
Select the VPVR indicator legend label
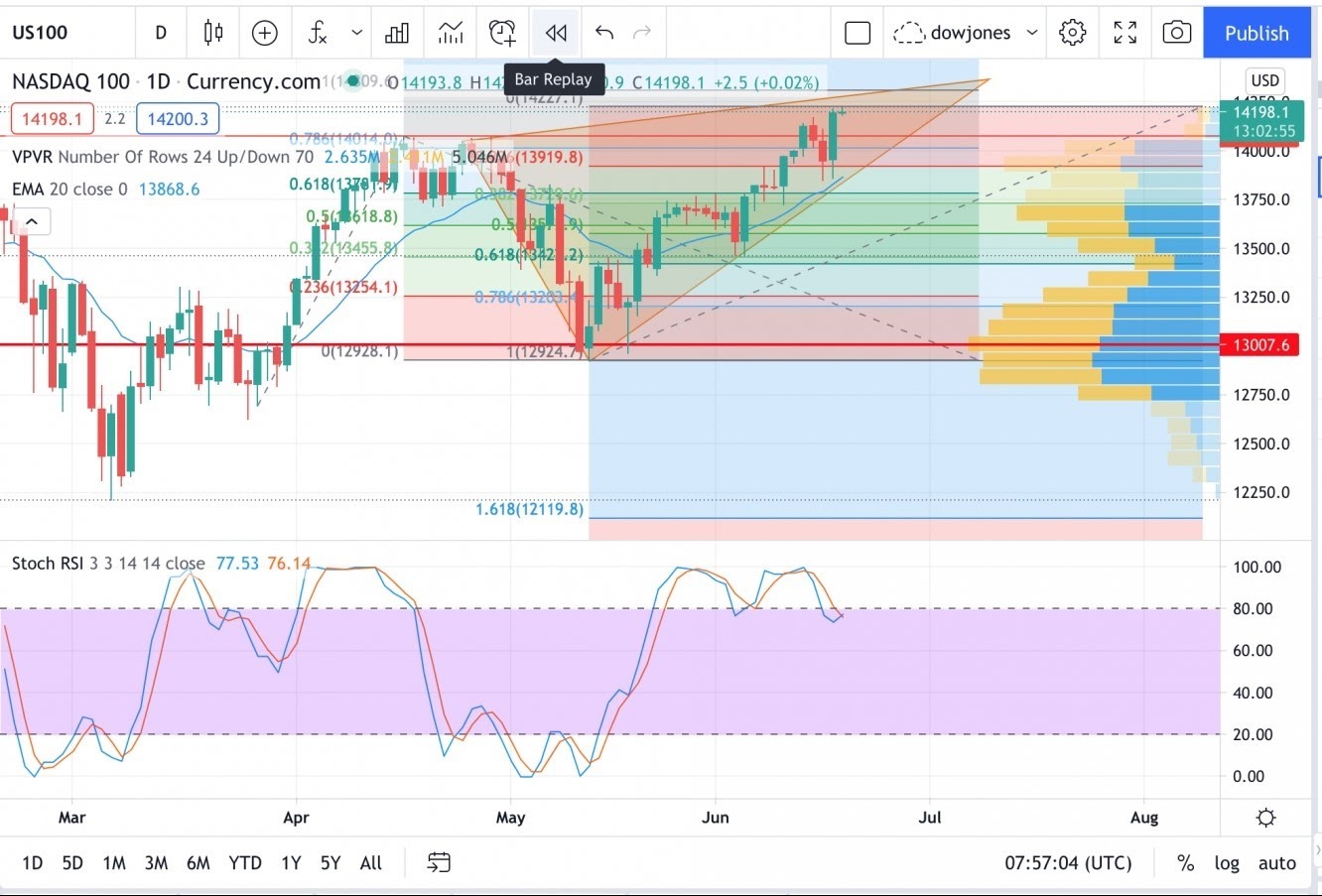pyautogui.click(x=163, y=157)
